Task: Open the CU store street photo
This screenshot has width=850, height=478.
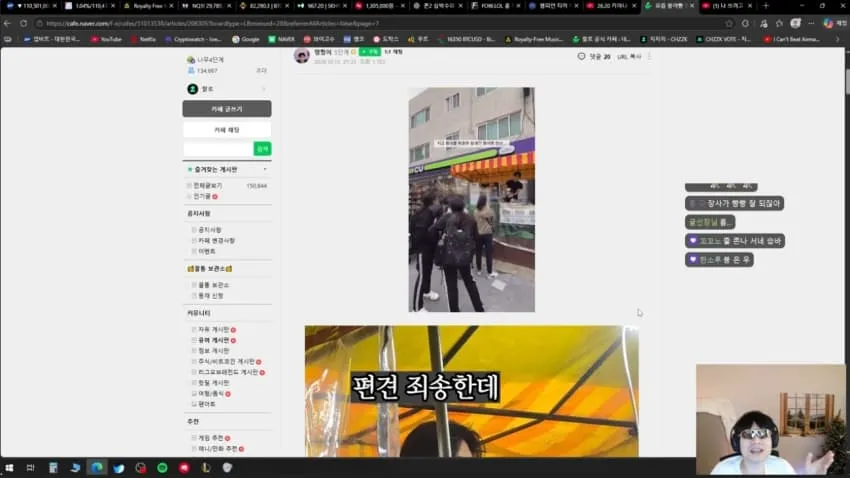Action: coord(472,199)
